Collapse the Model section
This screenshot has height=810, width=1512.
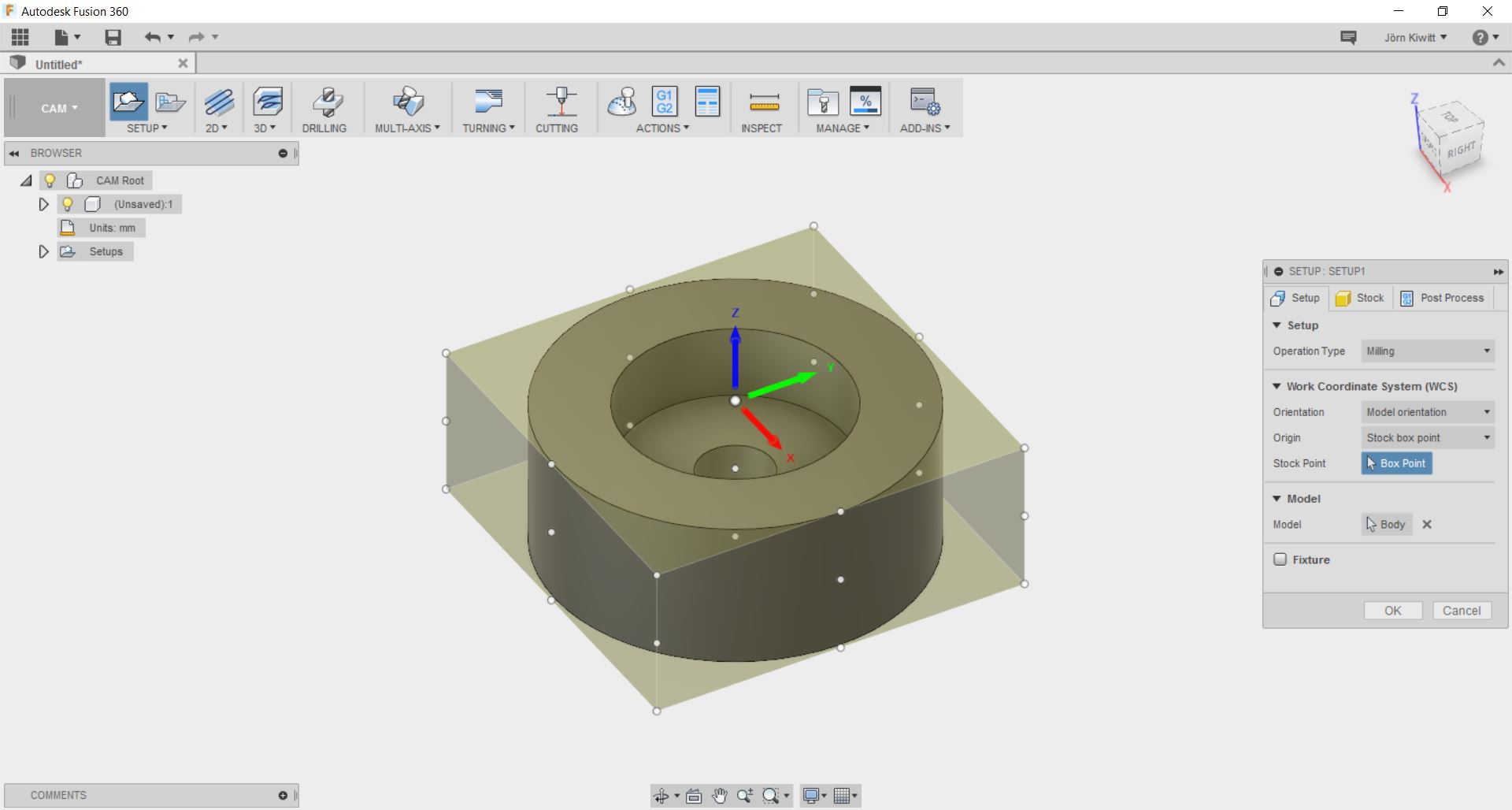tap(1277, 499)
